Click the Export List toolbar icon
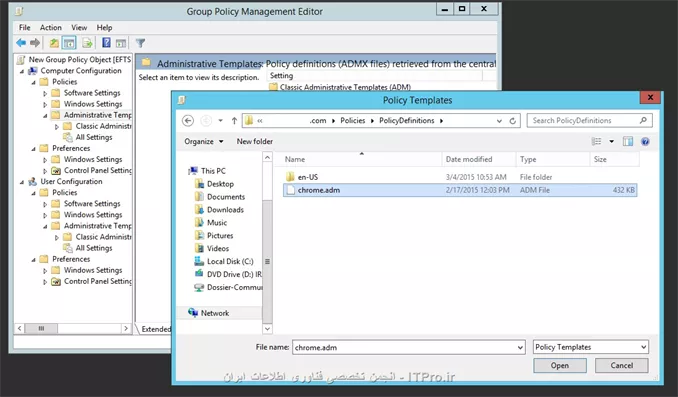Image resolution: width=678 pixels, height=397 pixels. click(x=87, y=43)
